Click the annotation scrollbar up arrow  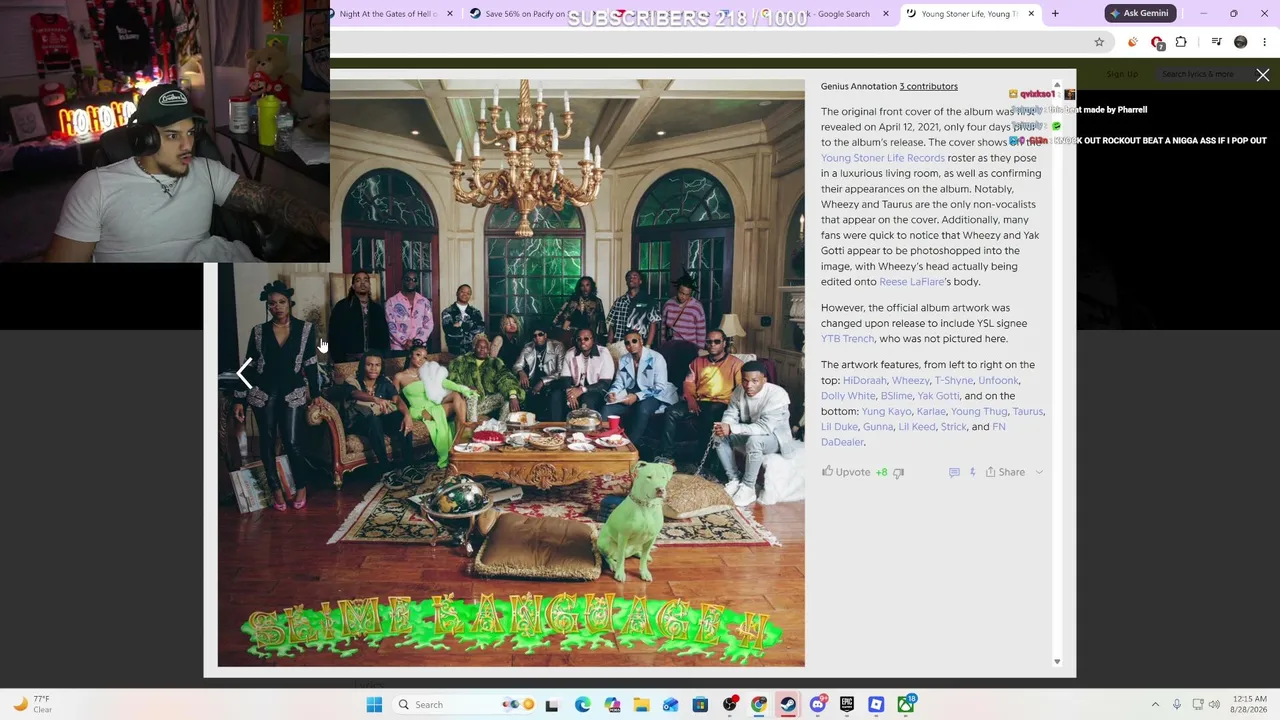[1057, 86]
